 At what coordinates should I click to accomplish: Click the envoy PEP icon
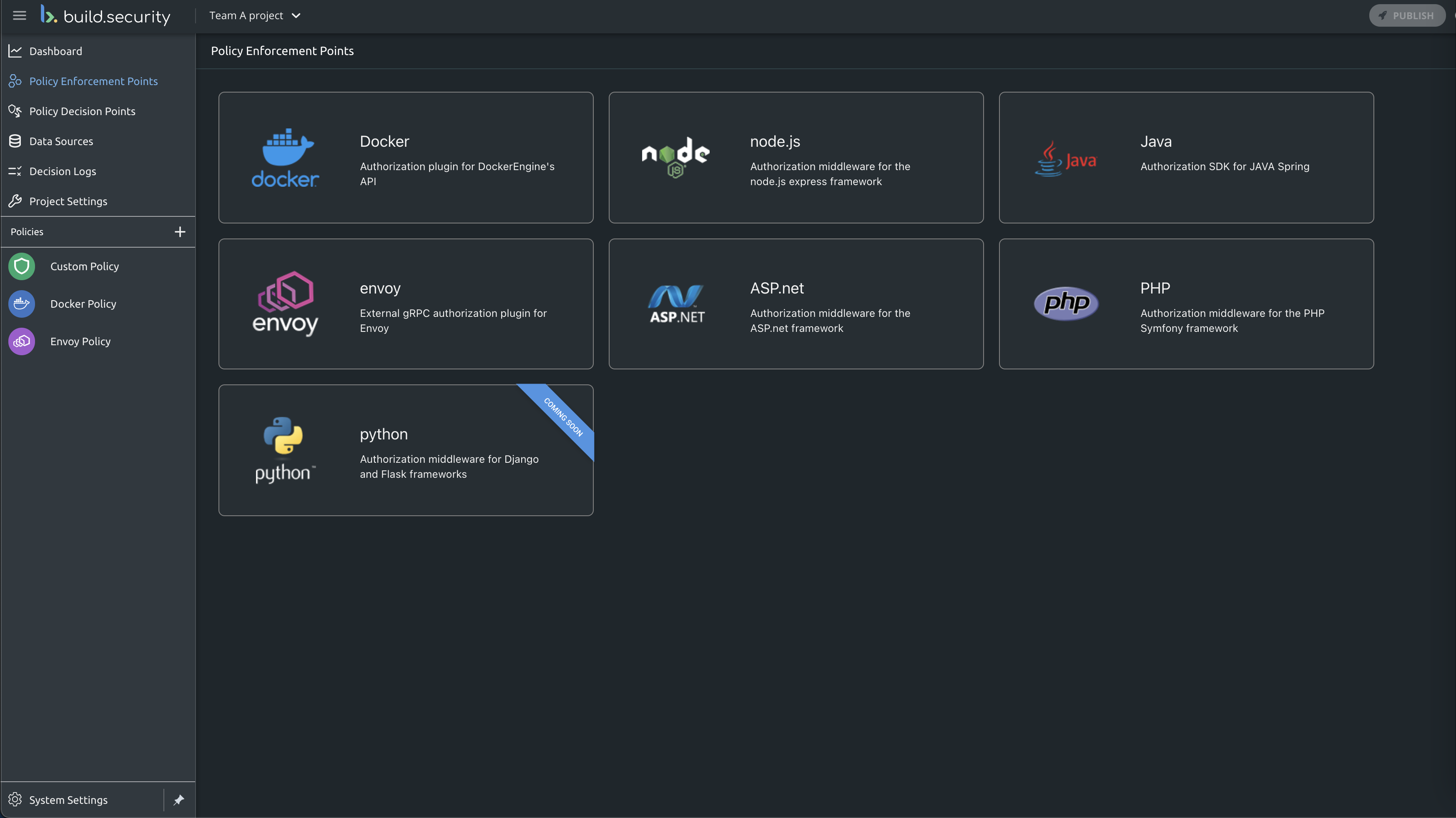click(285, 303)
